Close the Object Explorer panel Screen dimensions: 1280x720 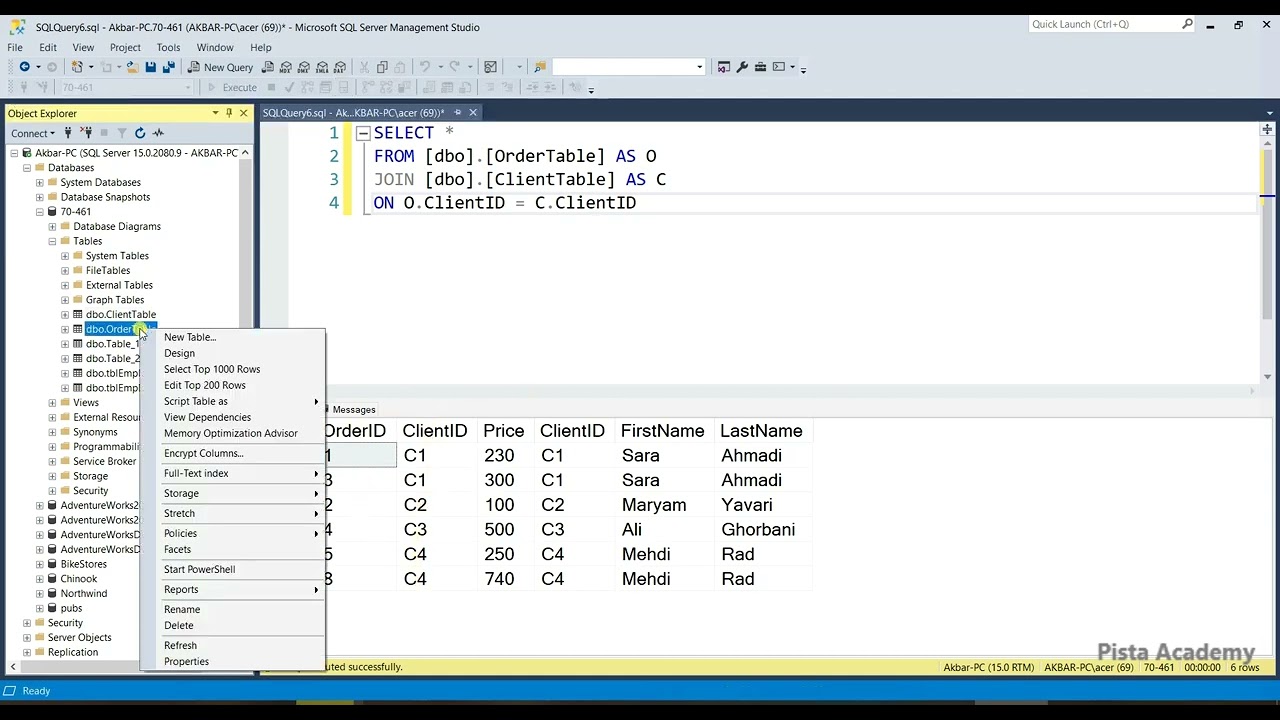coord(243,113)
